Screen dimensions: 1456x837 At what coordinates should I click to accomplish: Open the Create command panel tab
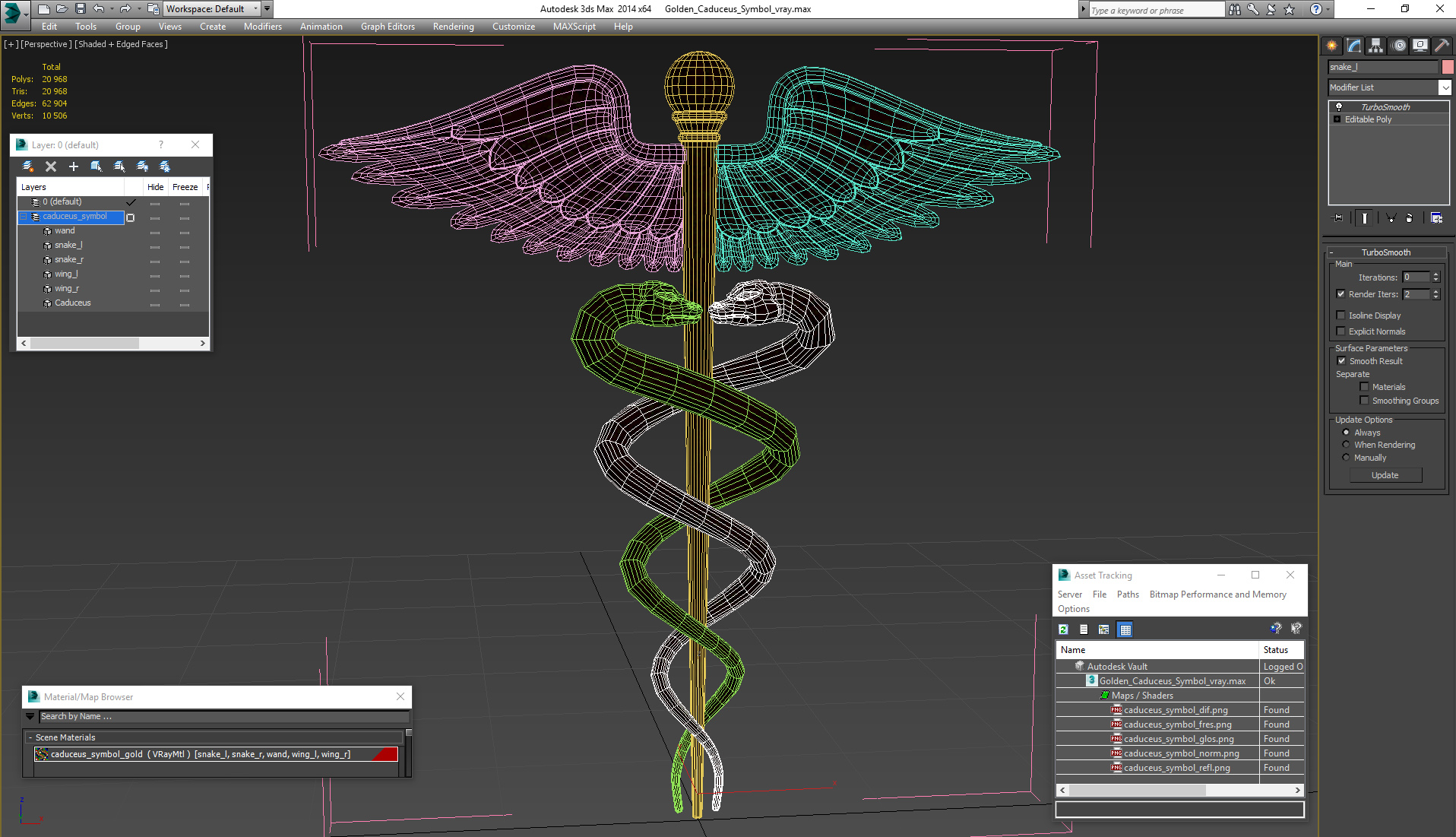point(1332,46)
